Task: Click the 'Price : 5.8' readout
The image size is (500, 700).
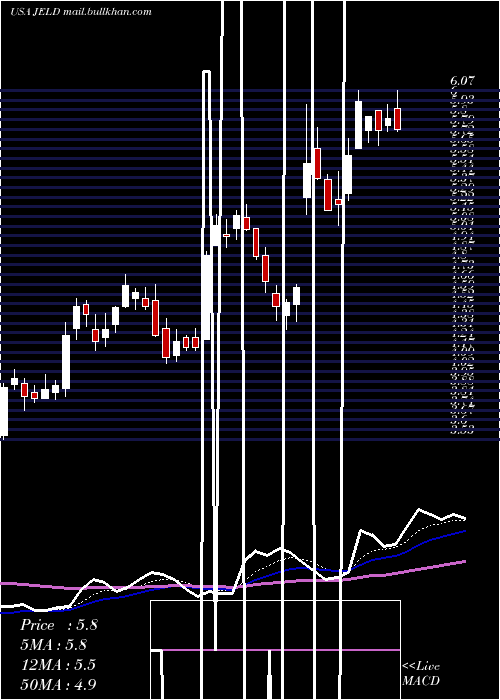Action: (58, 625)
